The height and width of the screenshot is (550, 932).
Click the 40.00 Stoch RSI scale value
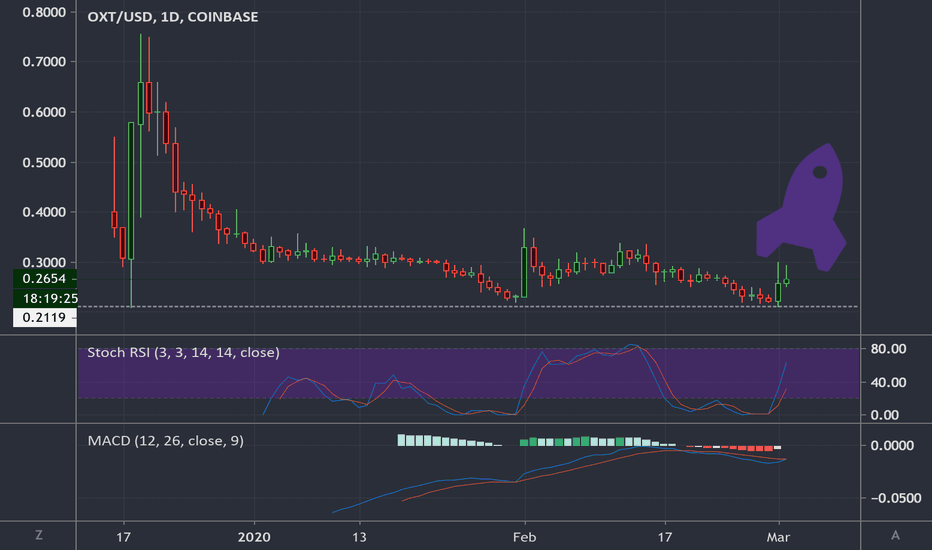point(888,382)
